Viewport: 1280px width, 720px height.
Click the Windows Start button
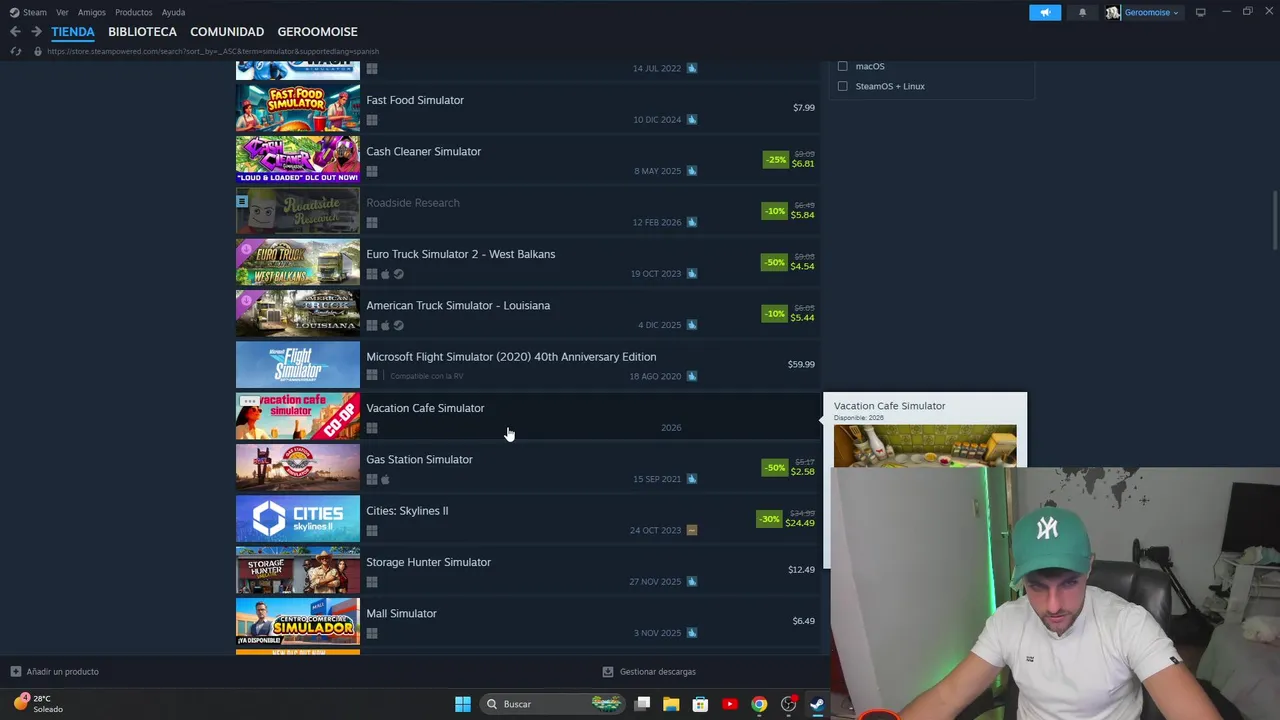pyautogui.click(x=462, y=704)
